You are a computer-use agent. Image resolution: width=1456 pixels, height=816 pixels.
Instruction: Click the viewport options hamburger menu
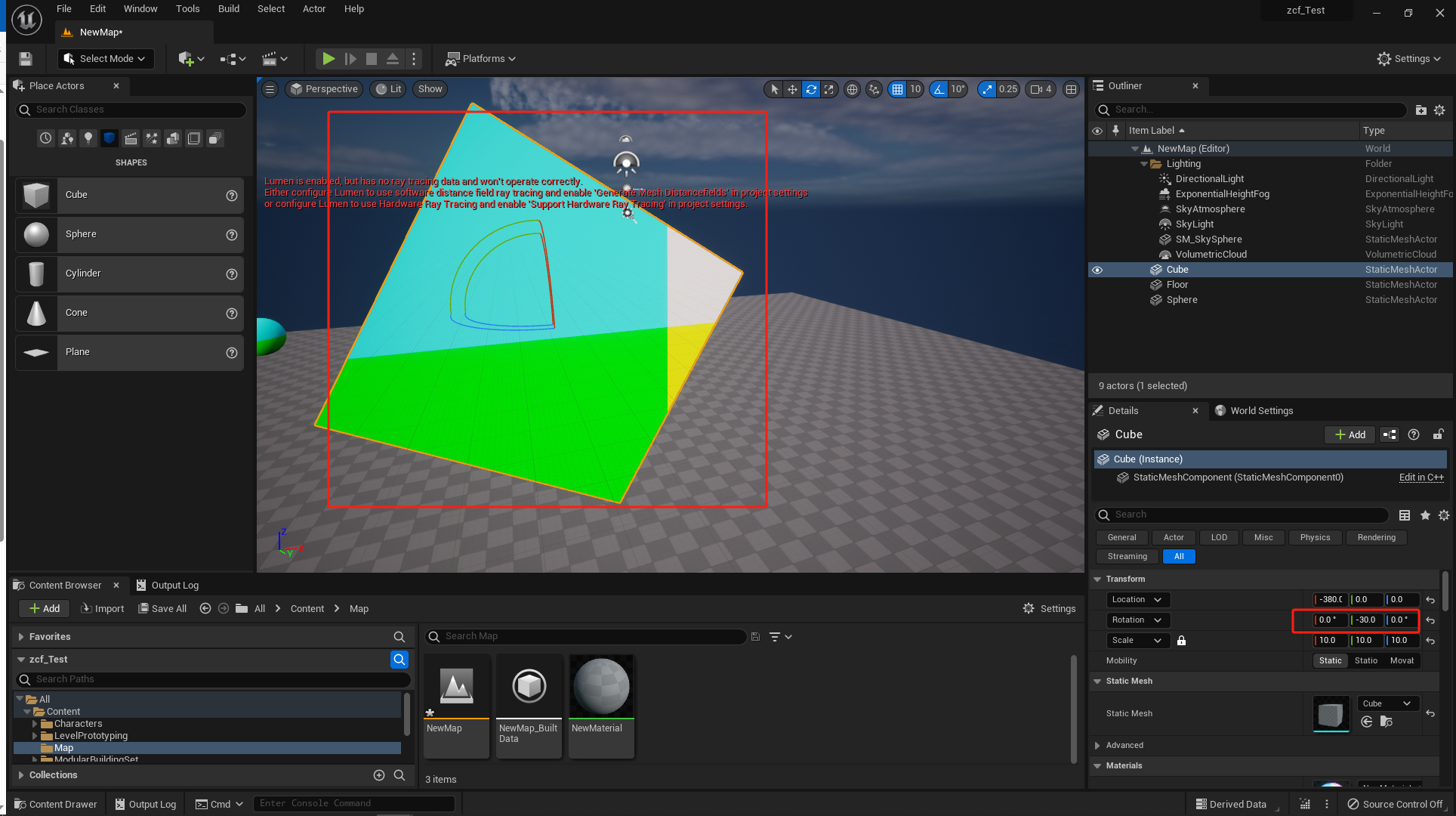pyautogui.click(x=270, y=89)
